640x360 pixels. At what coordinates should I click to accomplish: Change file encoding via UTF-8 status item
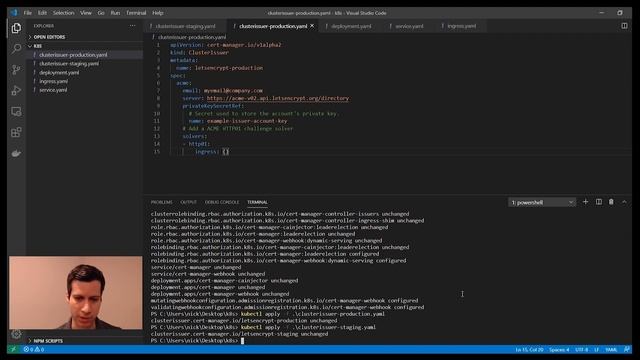point(581,350)
